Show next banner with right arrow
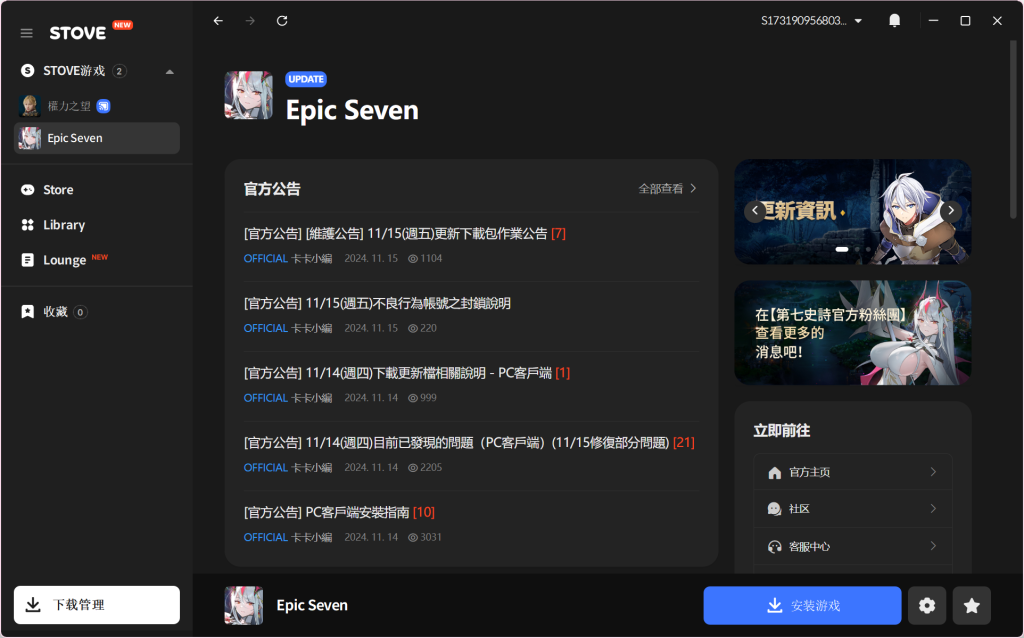This screenshot has width=1024, height=638. (x=951, y=211)
